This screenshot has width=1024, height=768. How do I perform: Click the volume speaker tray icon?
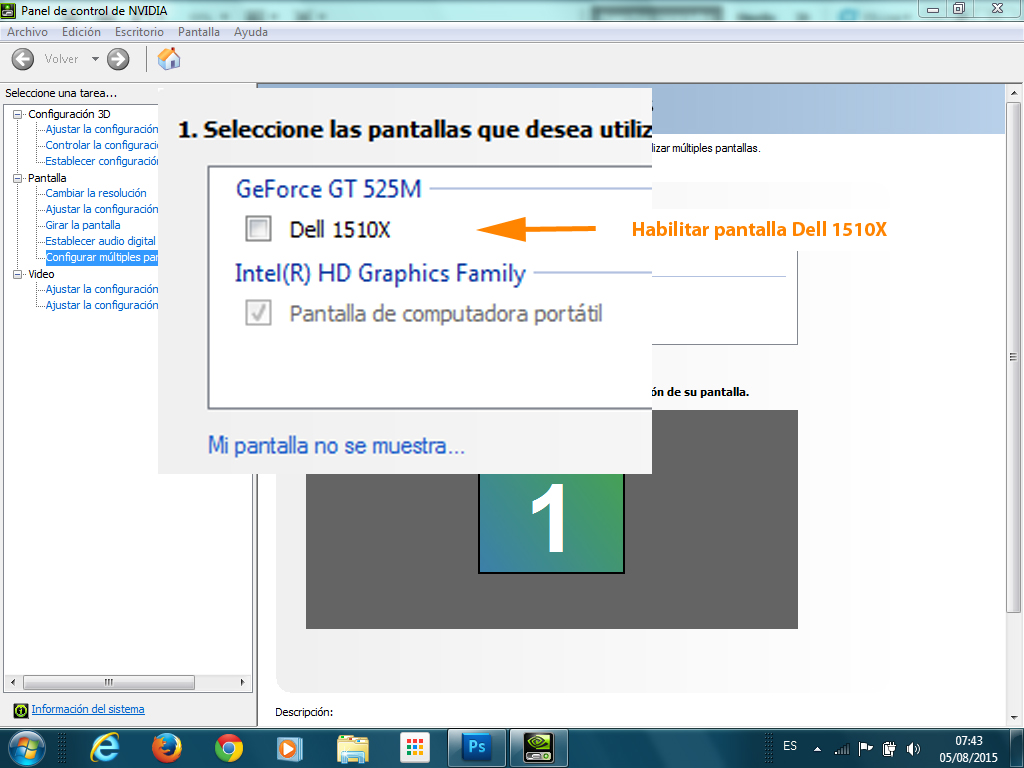click(913, 749)
